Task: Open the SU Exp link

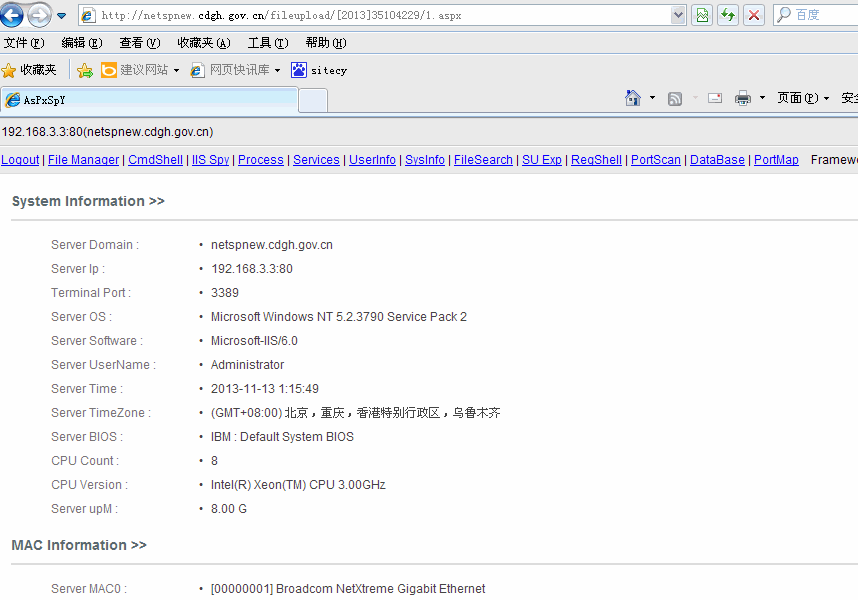Action: click(x=542, y=160)
